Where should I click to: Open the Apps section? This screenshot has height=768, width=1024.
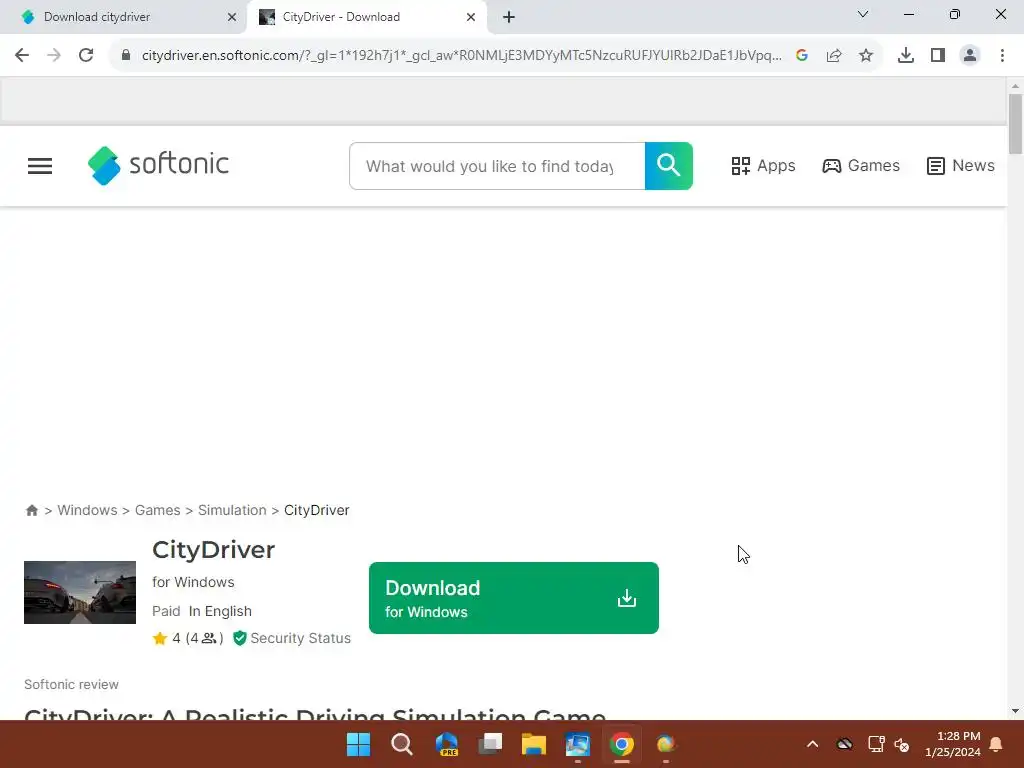click(x=763, y=166)
